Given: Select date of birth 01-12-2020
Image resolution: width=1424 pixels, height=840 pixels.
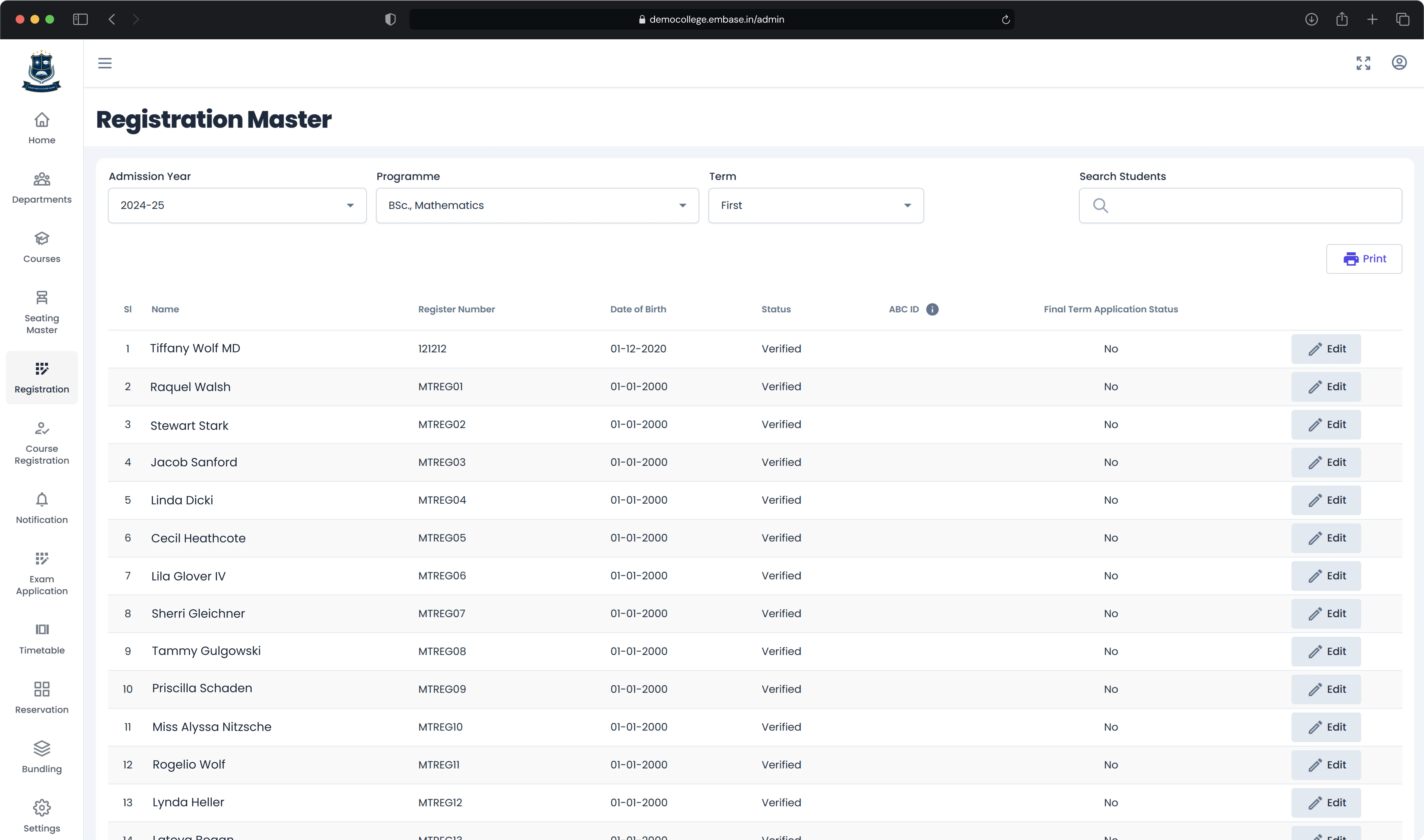Looking at the screenshot, I should [x=638, y=349].
